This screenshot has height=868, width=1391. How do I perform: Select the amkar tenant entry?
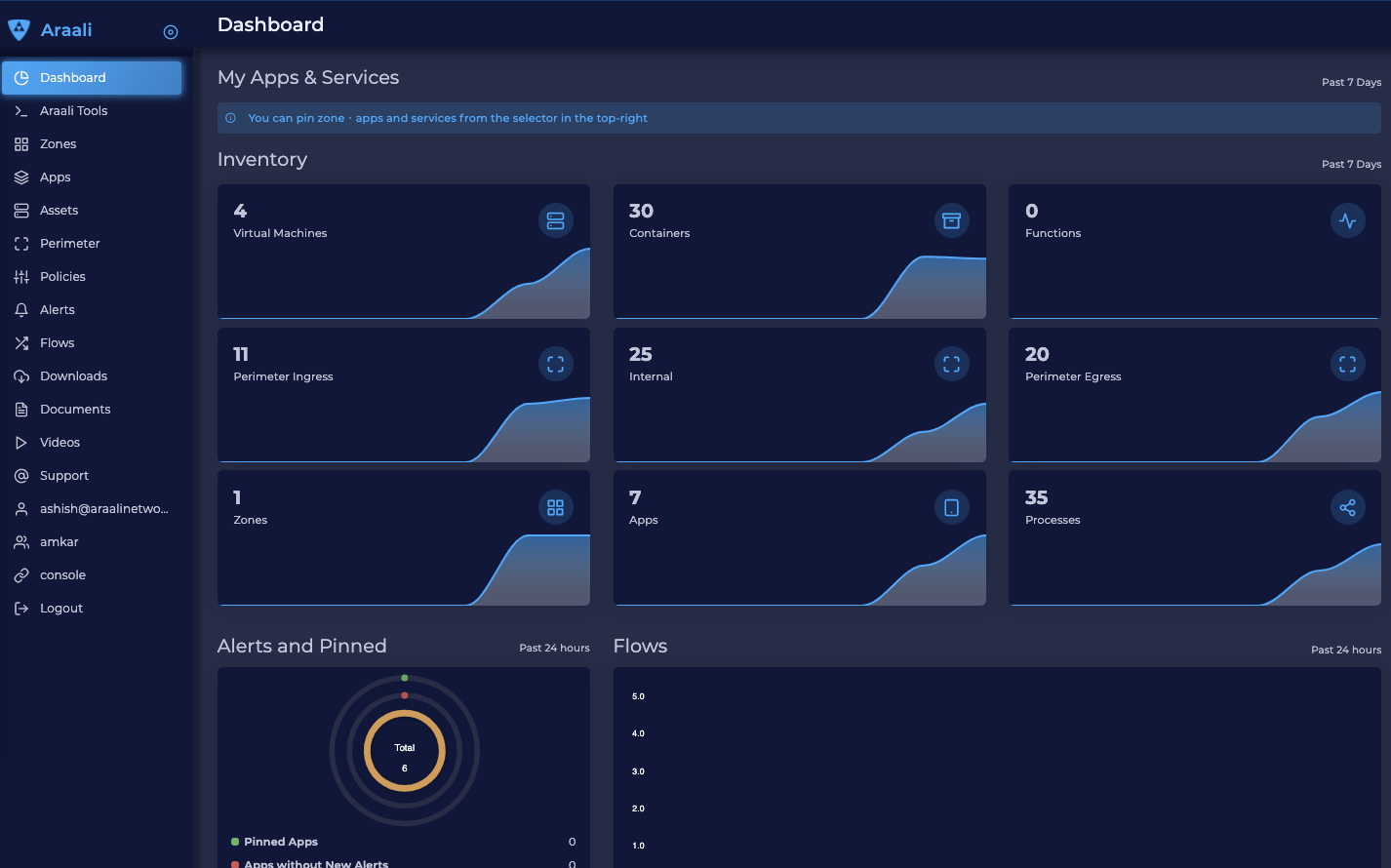92,542
